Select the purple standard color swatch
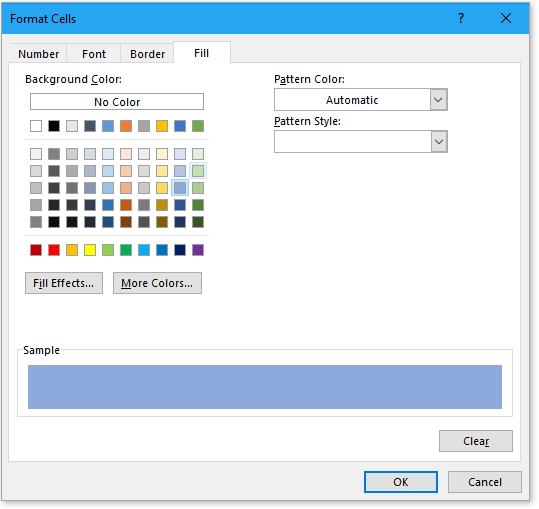 tap(198, 250)
